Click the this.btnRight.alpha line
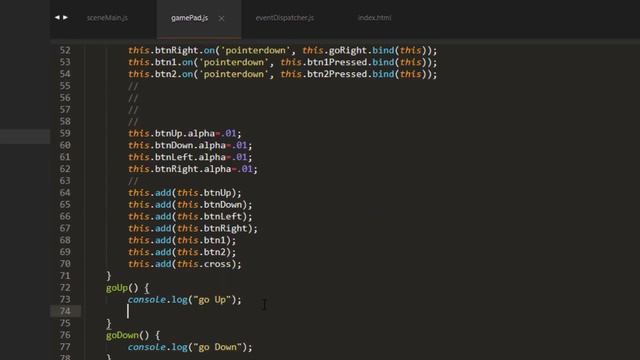This screenshot has width=640, height=360. tap(193, 169)
